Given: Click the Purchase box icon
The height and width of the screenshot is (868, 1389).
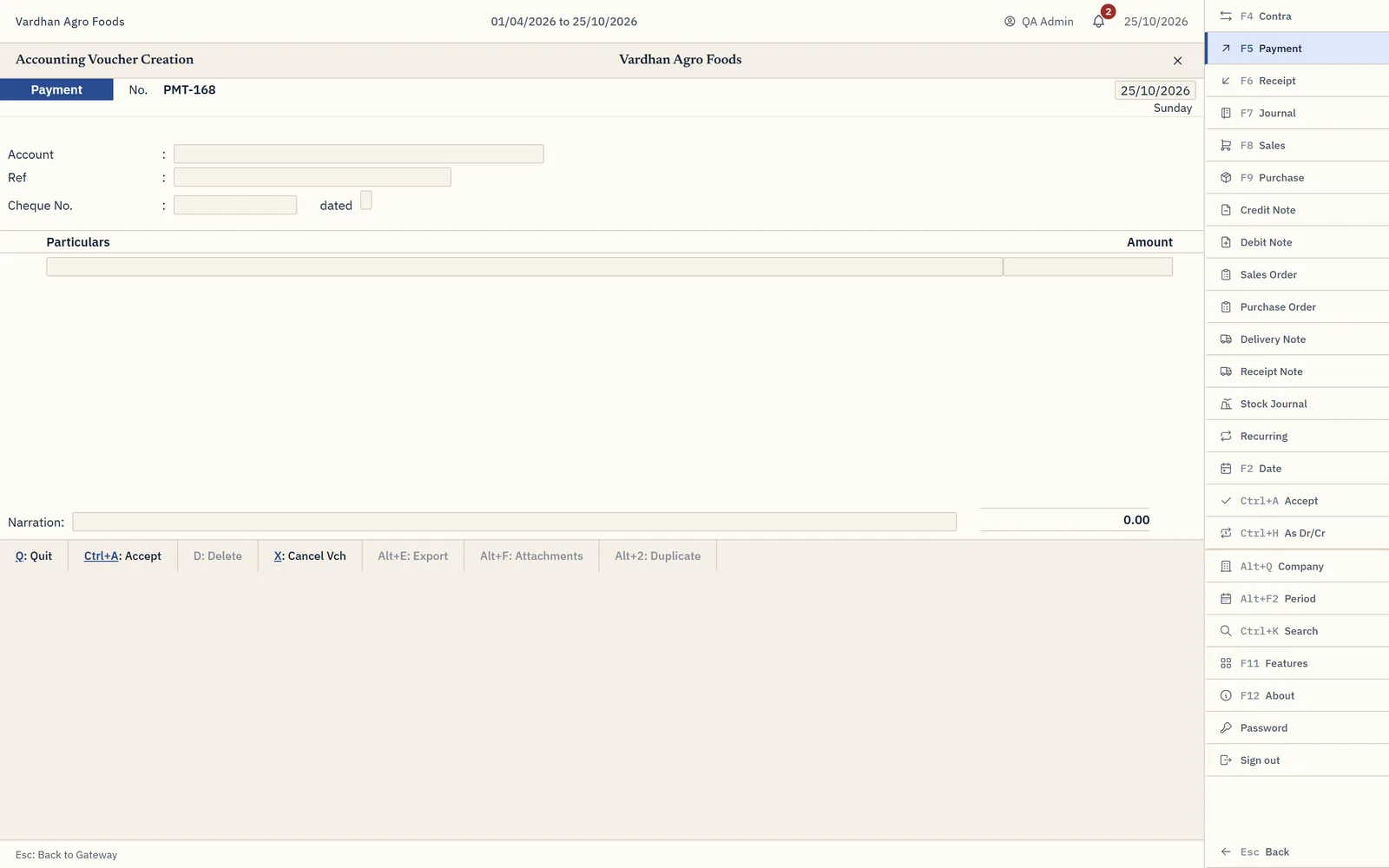Looking at the screenshot, I should 1226,178.
